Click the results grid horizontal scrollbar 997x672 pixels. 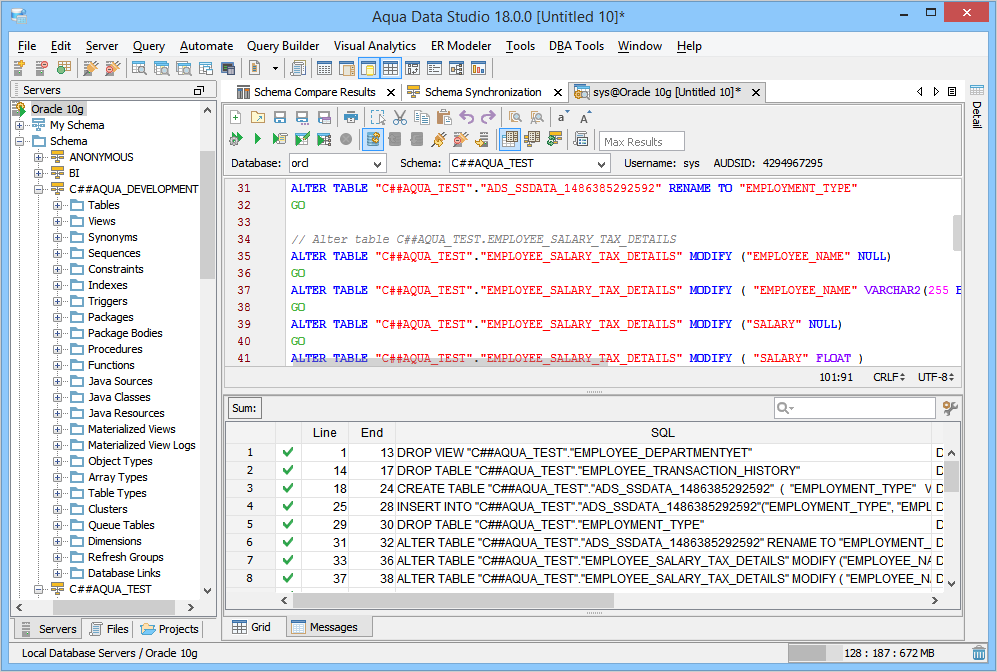click(452, 600)
